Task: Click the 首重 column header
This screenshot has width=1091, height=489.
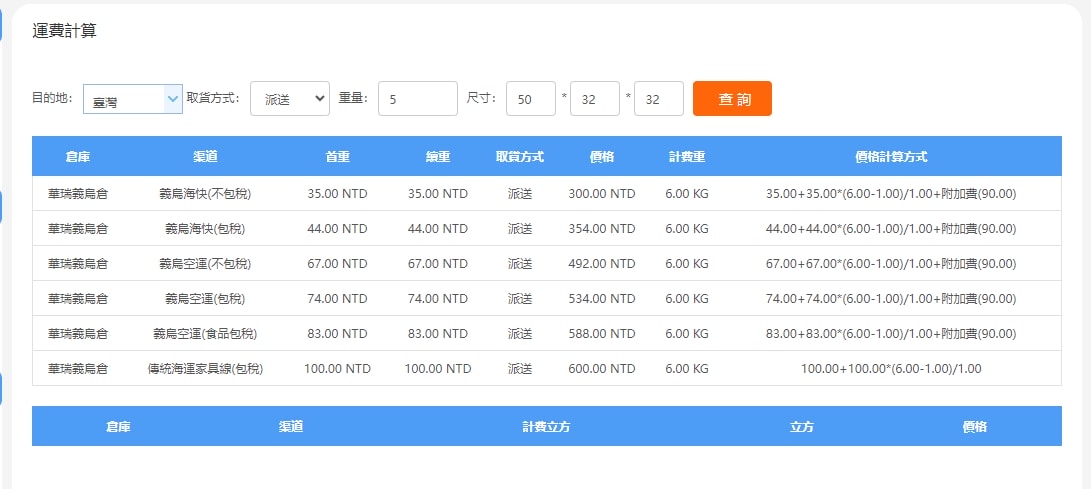Action: [x=337, y=157]
